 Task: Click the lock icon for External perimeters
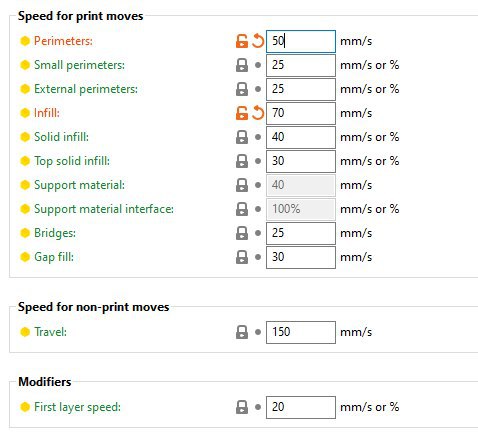(242, 89)
